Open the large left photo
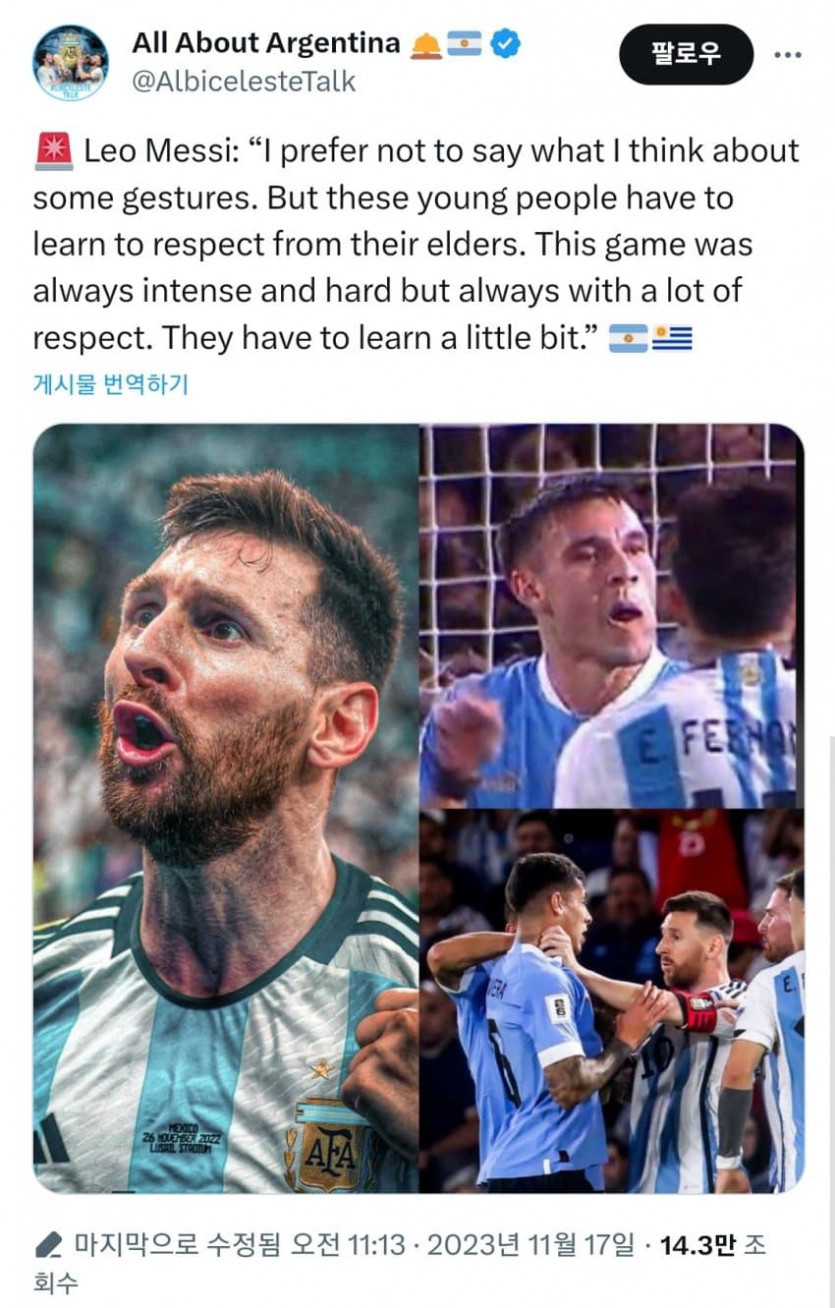 [226, 808]
